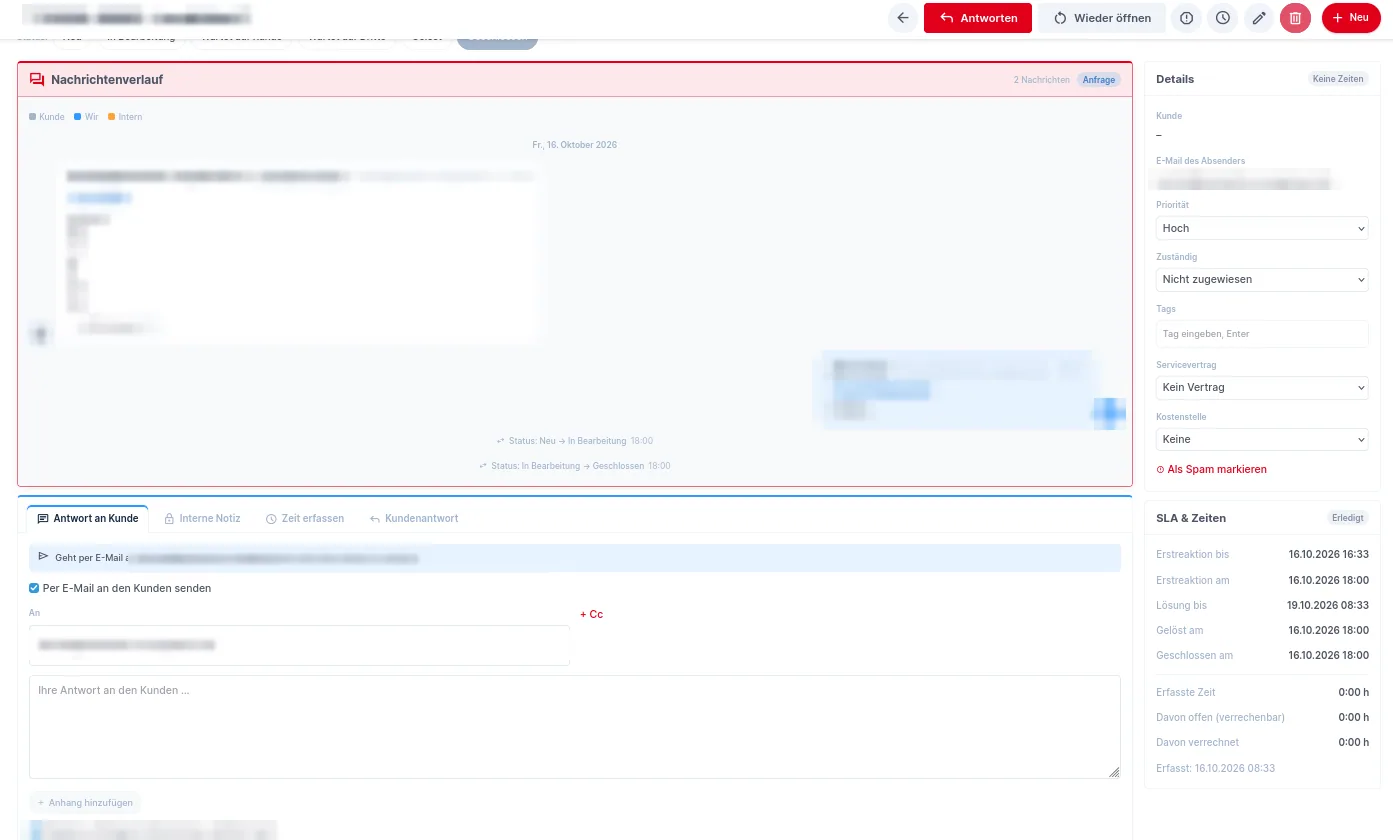Click the An recipient field
1393x840 pixels.
(299, 645)
